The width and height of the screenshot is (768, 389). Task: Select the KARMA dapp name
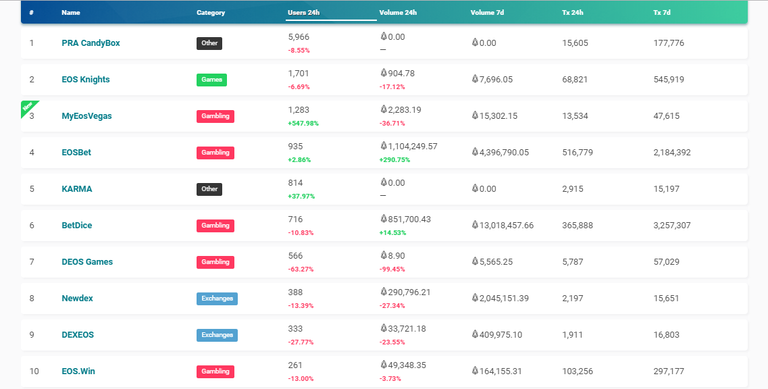click(77, 189)
